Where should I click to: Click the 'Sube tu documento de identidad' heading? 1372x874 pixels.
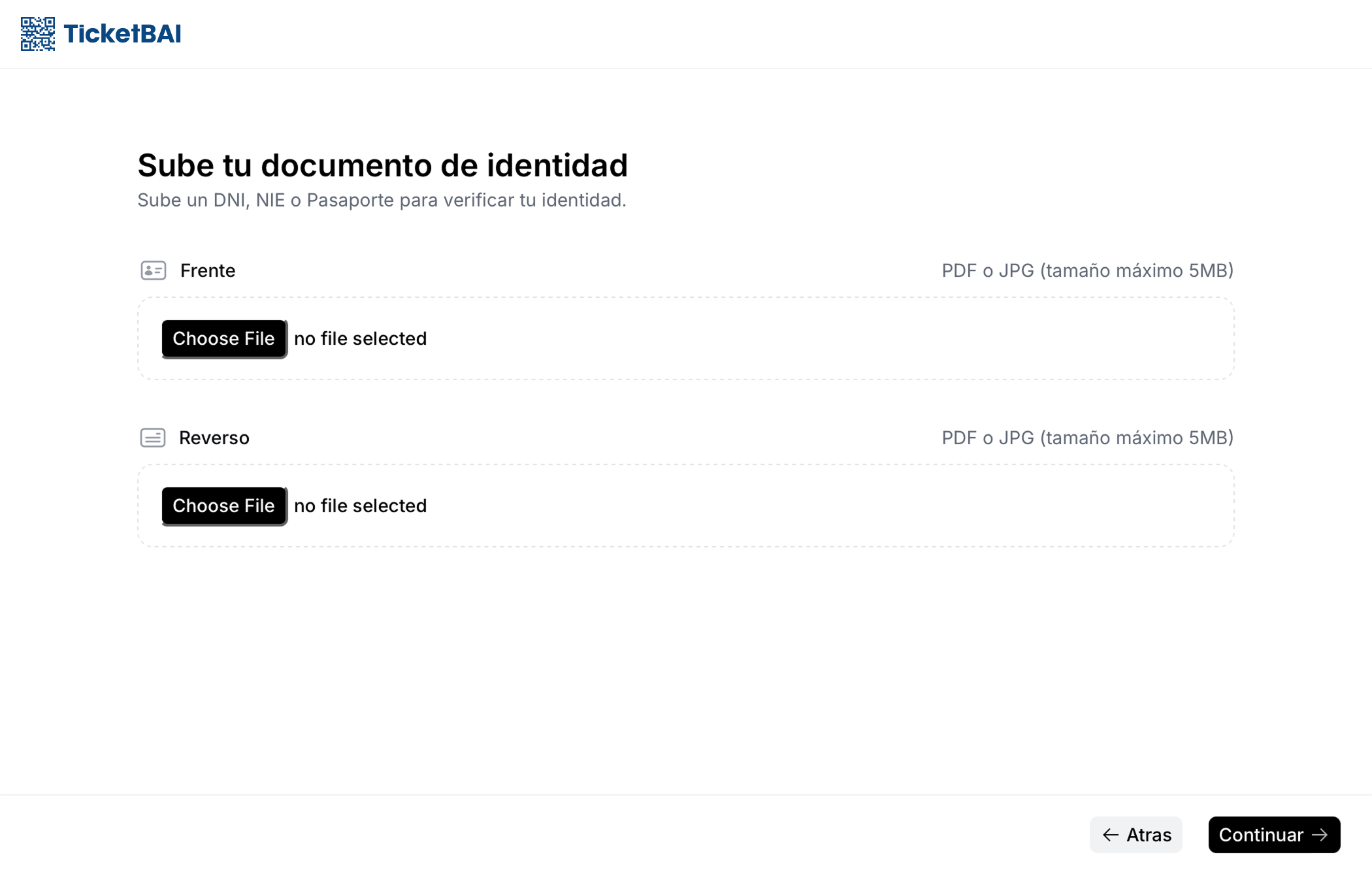(383, 165)
